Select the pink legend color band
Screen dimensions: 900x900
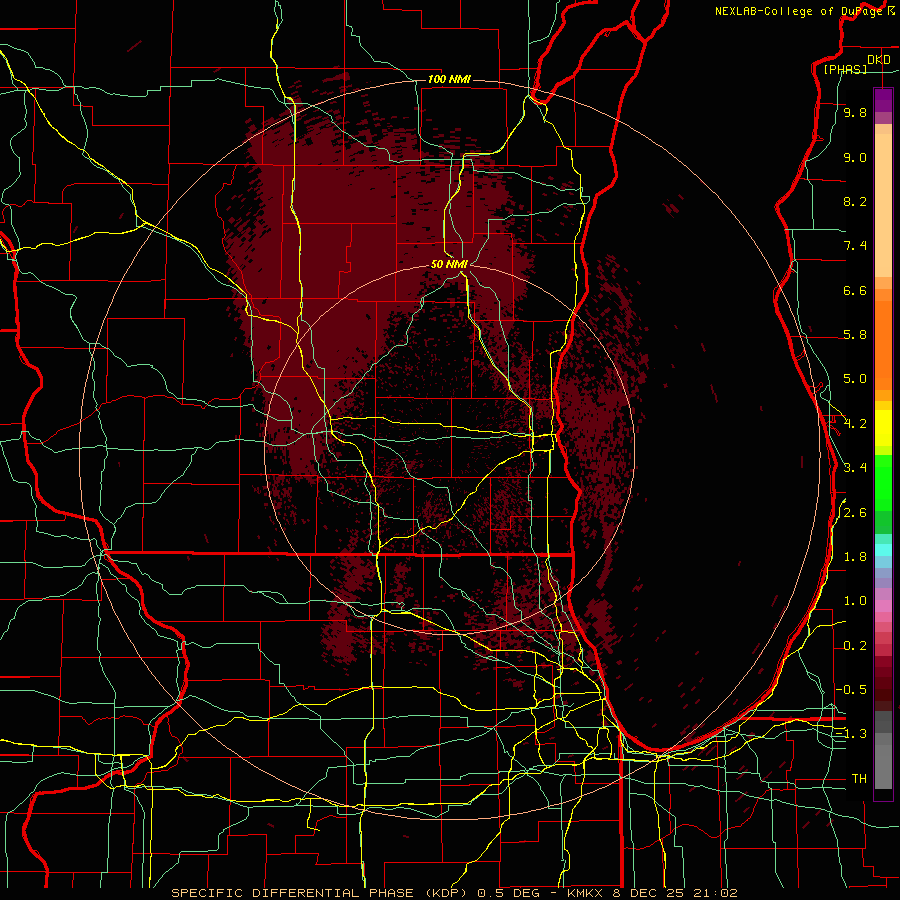tap(883, 606)
